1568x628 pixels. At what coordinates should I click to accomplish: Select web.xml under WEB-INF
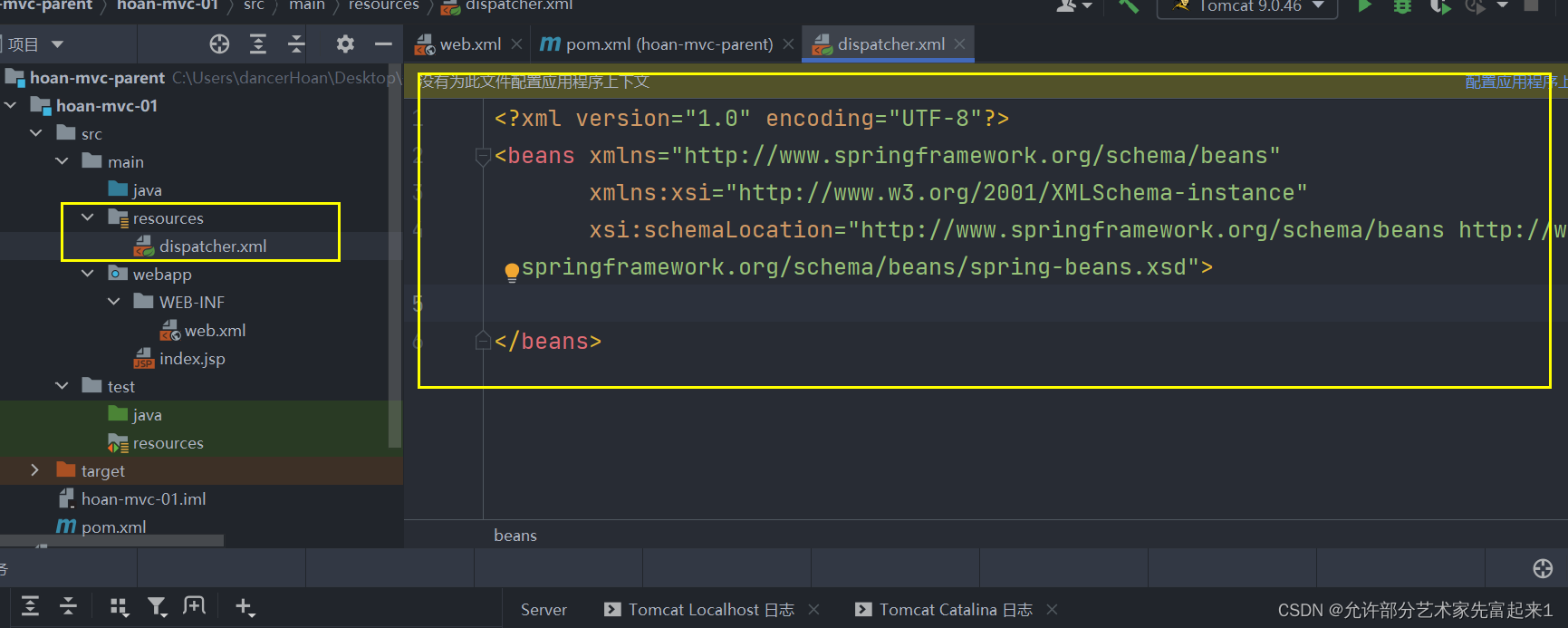coord(215,331)
